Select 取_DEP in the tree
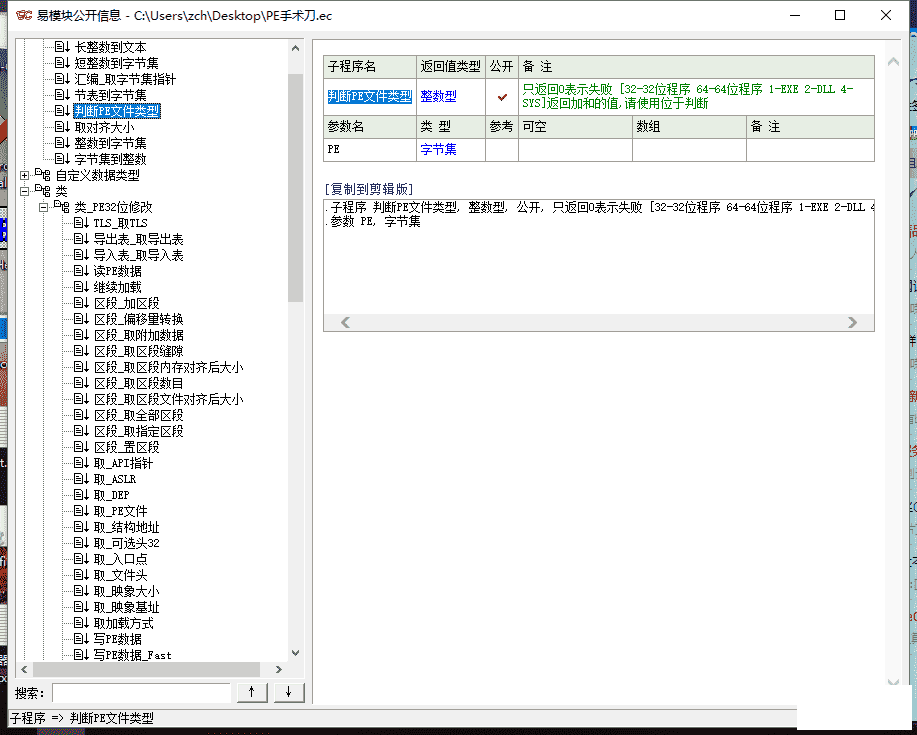The image size is (917, 735). tap(111, 495)
